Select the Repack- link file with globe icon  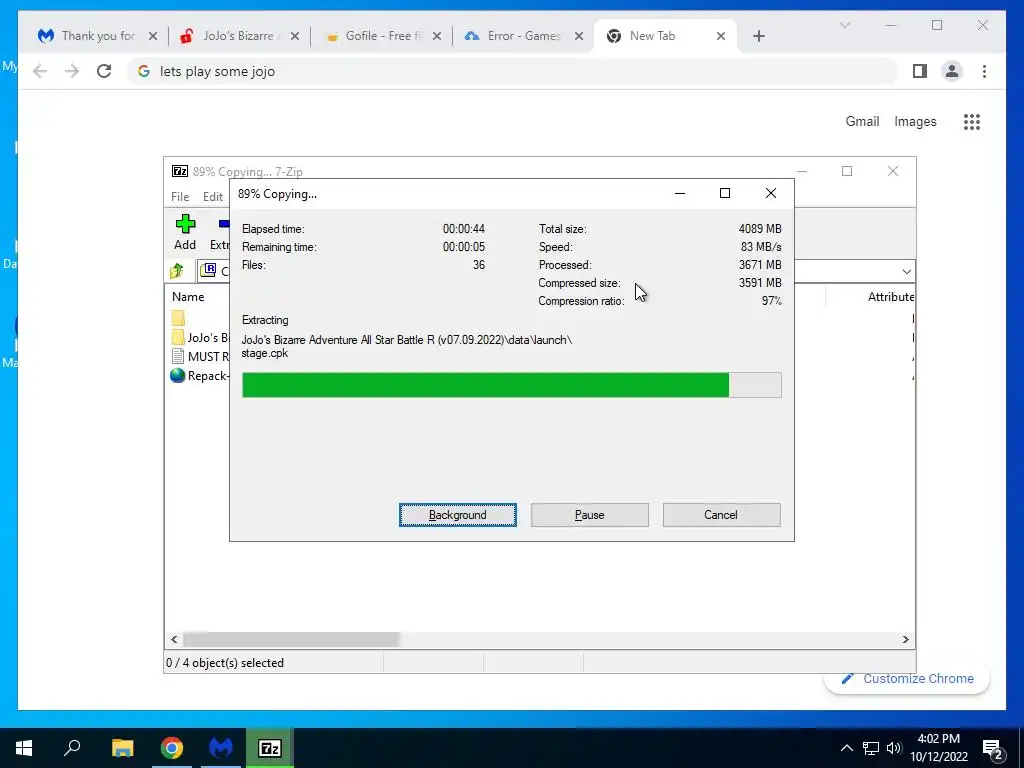click(200, 376)
